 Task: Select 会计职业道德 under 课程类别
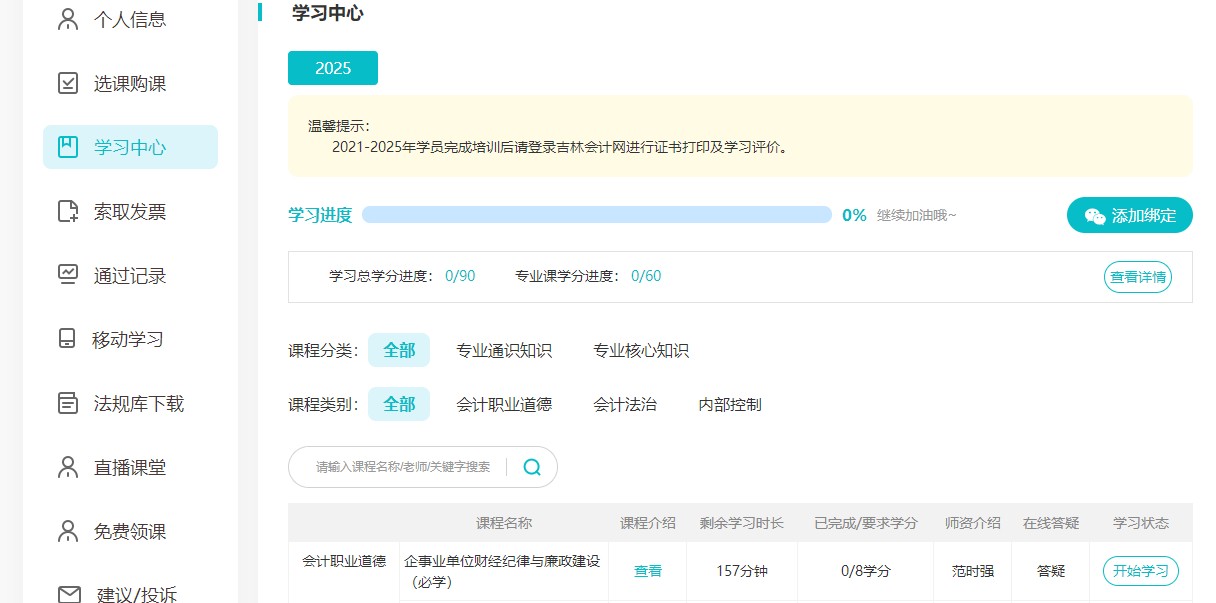pos(505,405)
